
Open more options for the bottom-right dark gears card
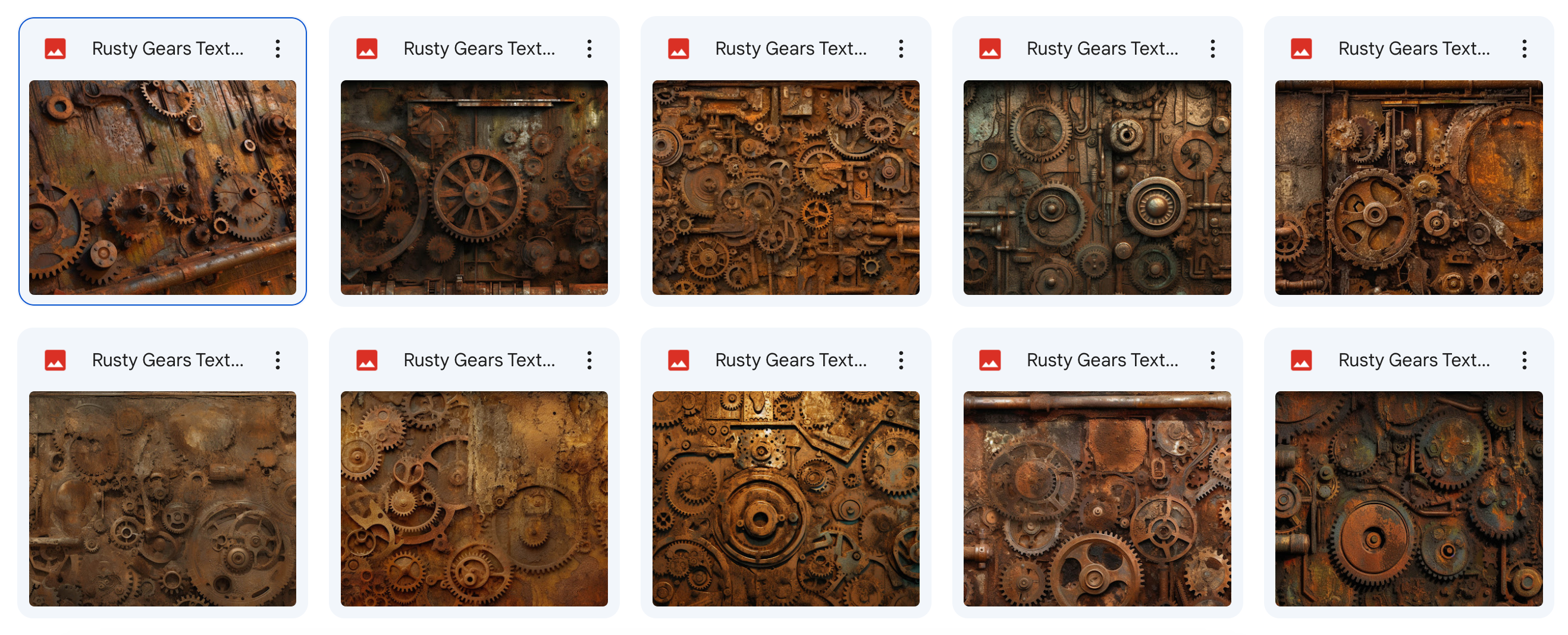(x=1524, y=360)
